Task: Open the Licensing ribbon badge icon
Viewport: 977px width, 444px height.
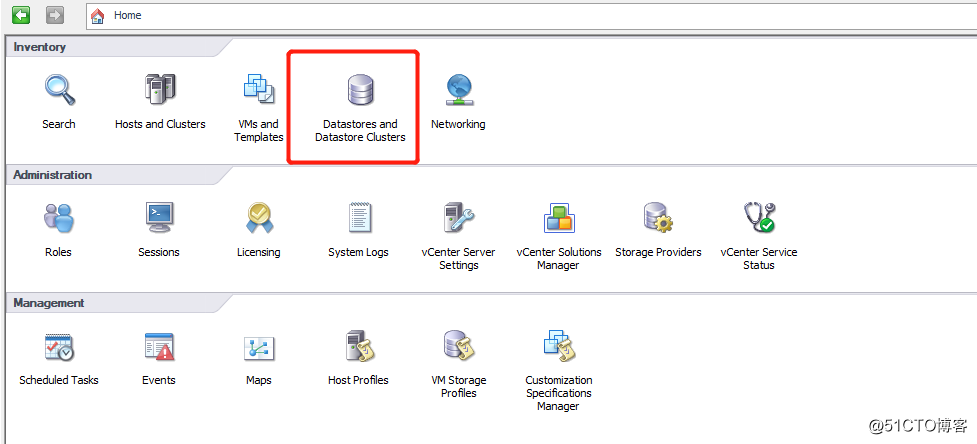Action: 259,218
